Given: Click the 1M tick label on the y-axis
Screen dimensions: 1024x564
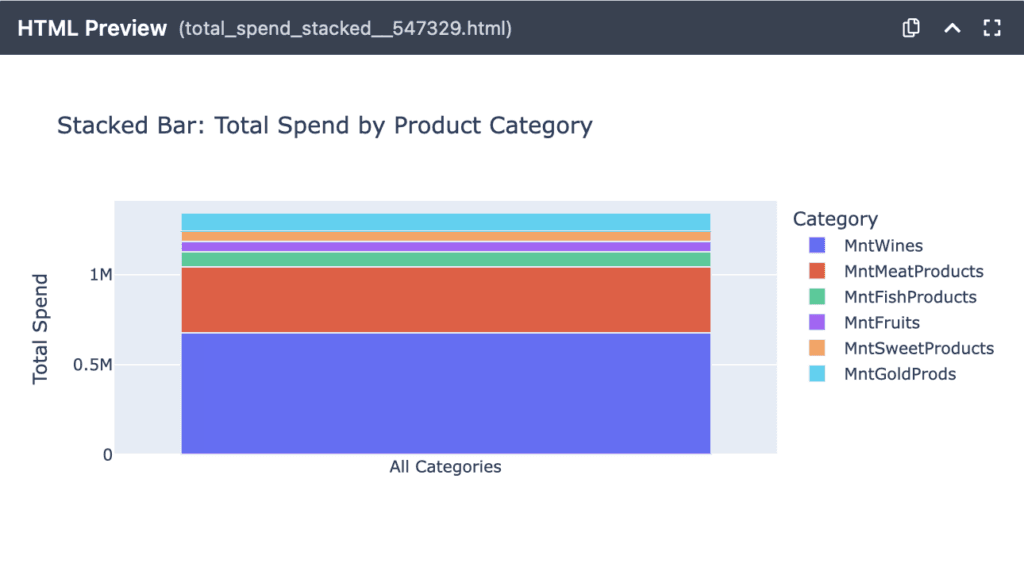Looking at the screenshot, I should tap(99, 275).
